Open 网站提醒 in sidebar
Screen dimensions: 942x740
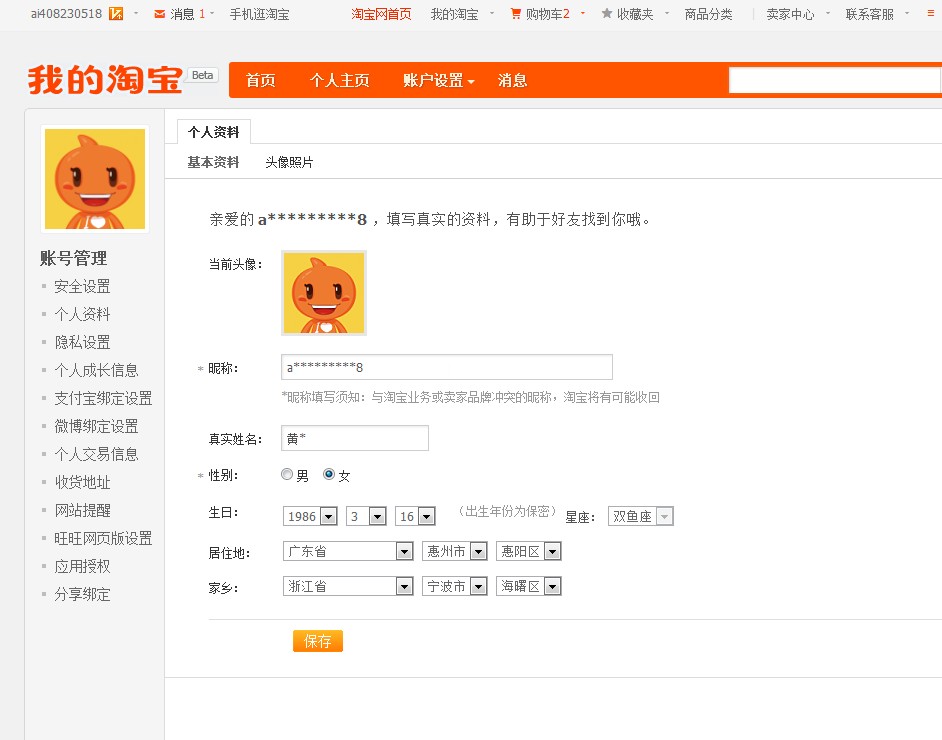click(x=82, y=511)
